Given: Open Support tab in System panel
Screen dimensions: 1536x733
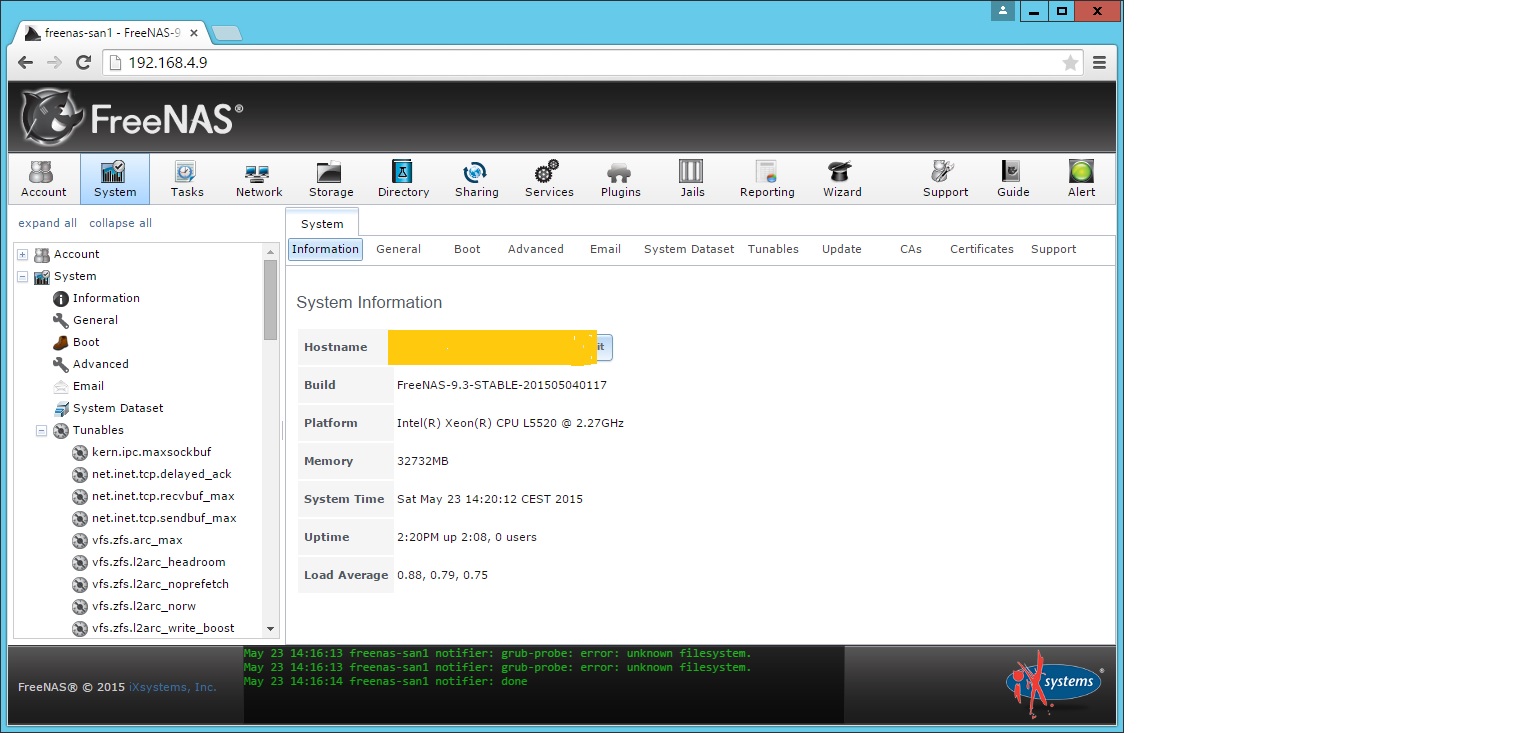Looking at the screenshot, I should pyautogui.click(x=1053, y=249).
